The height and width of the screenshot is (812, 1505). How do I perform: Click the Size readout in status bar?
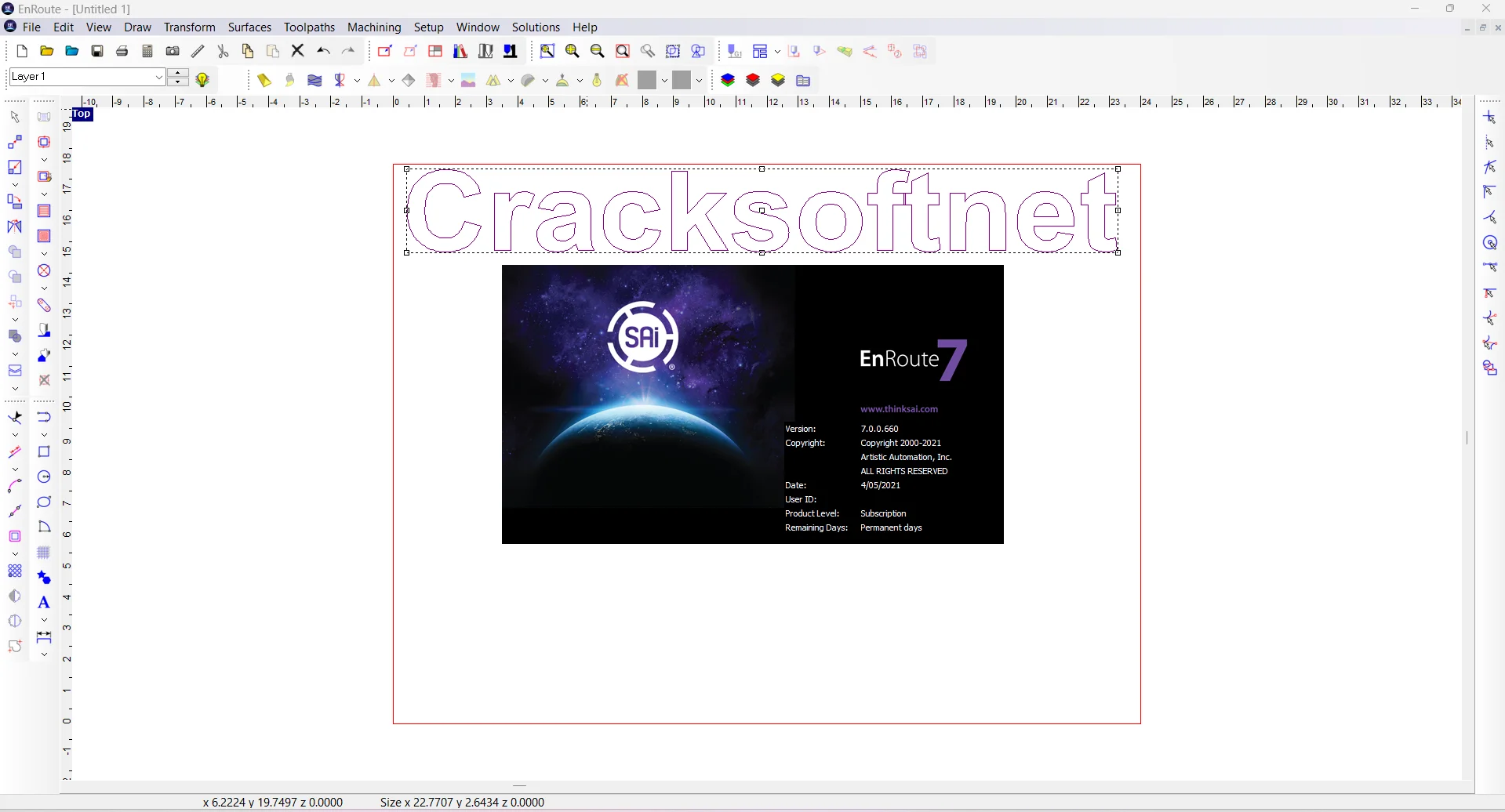coord(463,803)
